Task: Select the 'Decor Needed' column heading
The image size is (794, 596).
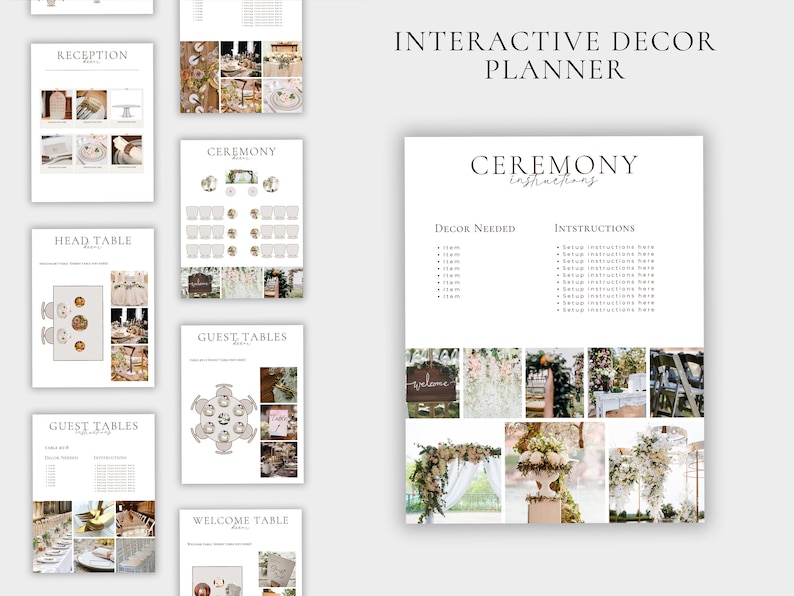Action: (475, 228)
